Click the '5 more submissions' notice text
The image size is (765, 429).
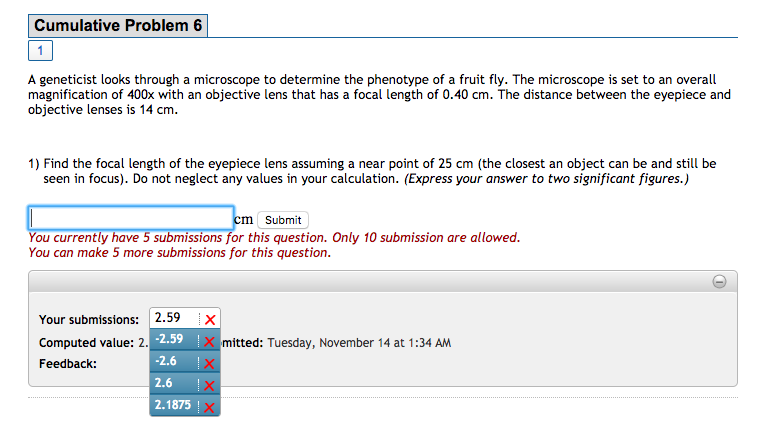pyautogui.click(x=180, y=253)
